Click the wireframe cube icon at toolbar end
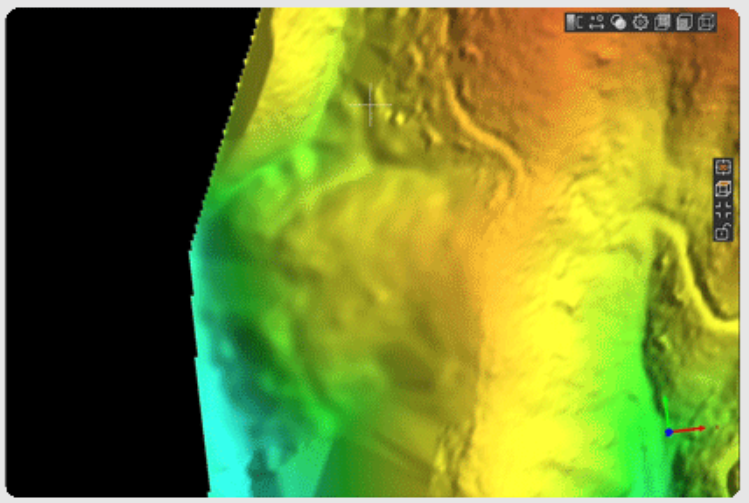This screenshot has width=749, height=503. pyautogui.click(x=706, y=22)
